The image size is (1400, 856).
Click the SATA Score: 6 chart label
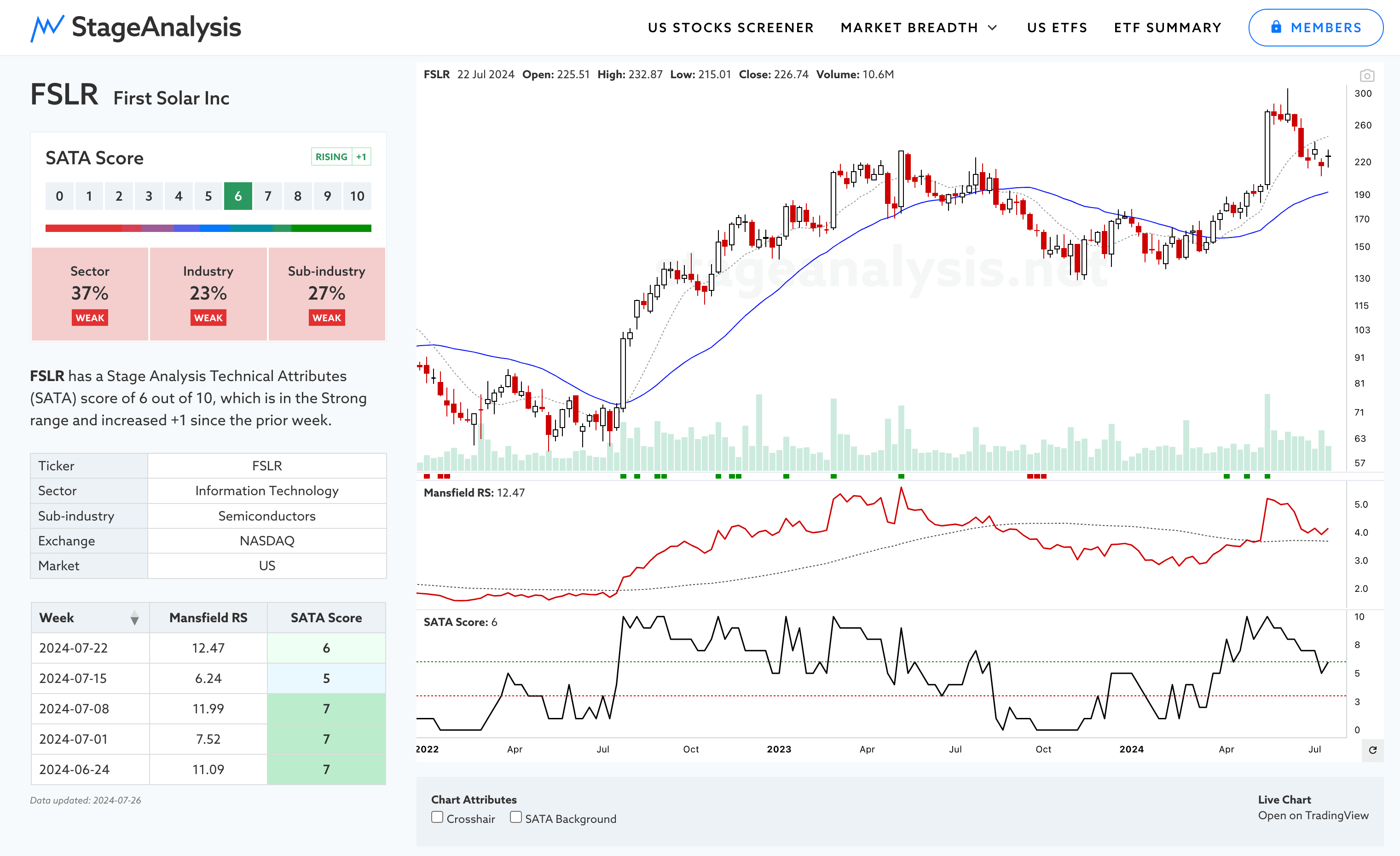(460, 622)
